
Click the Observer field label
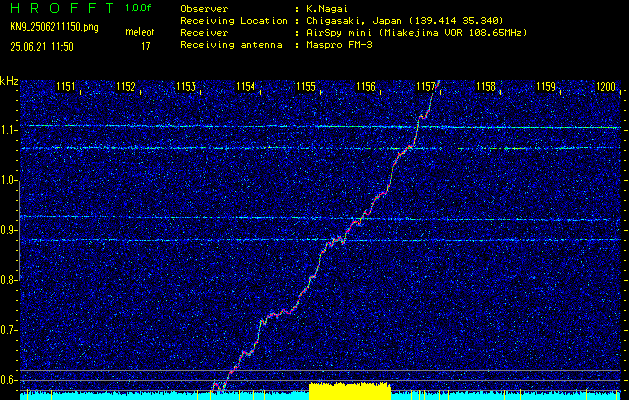(x=204, y=8)
